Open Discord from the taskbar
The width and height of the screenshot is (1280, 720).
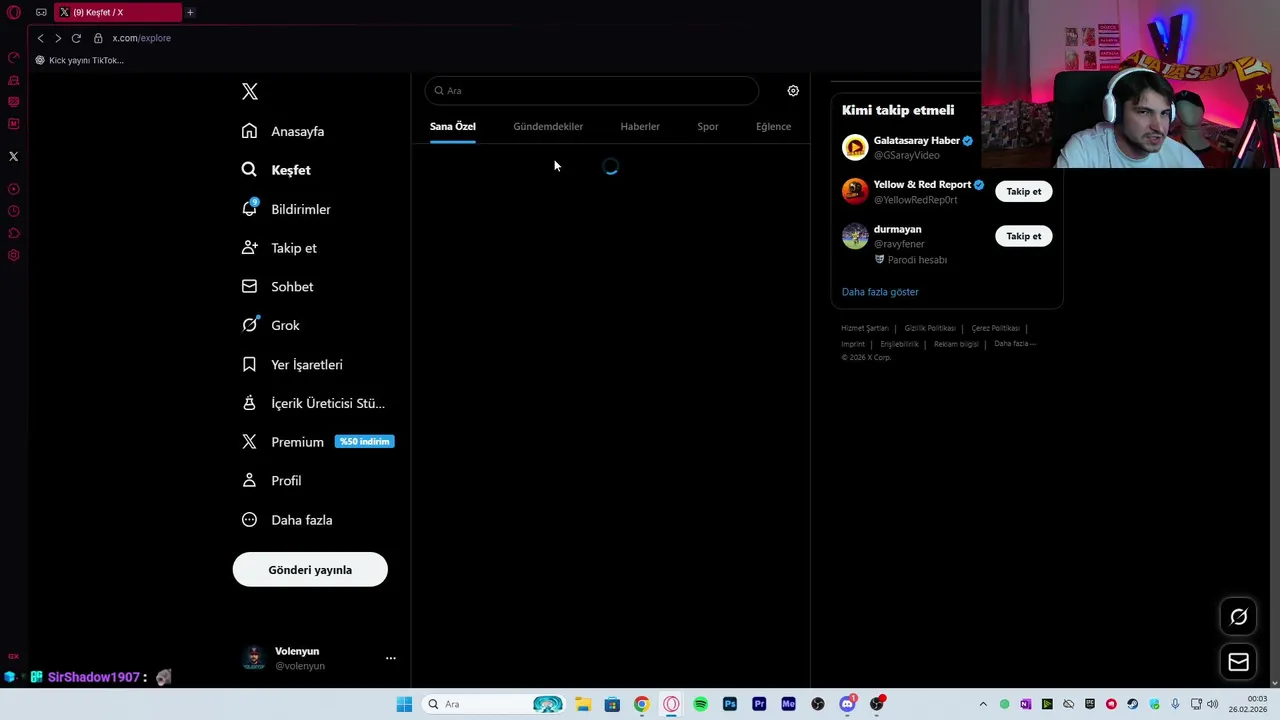tap(847, 704)
